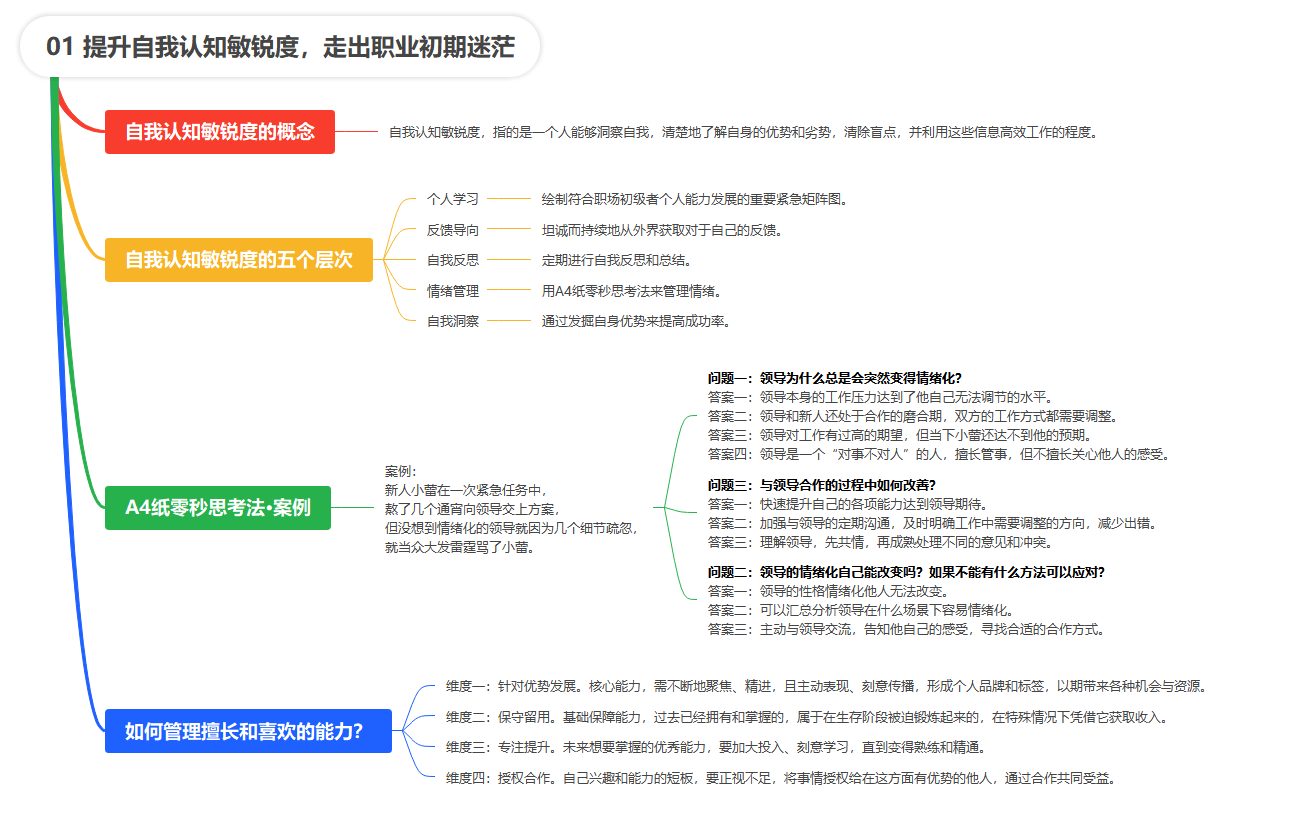Click the red 自我认知敏锐度的概念 node
Image resolution: width=1289 pixels, height=819 pixels.
click(220, 131)
